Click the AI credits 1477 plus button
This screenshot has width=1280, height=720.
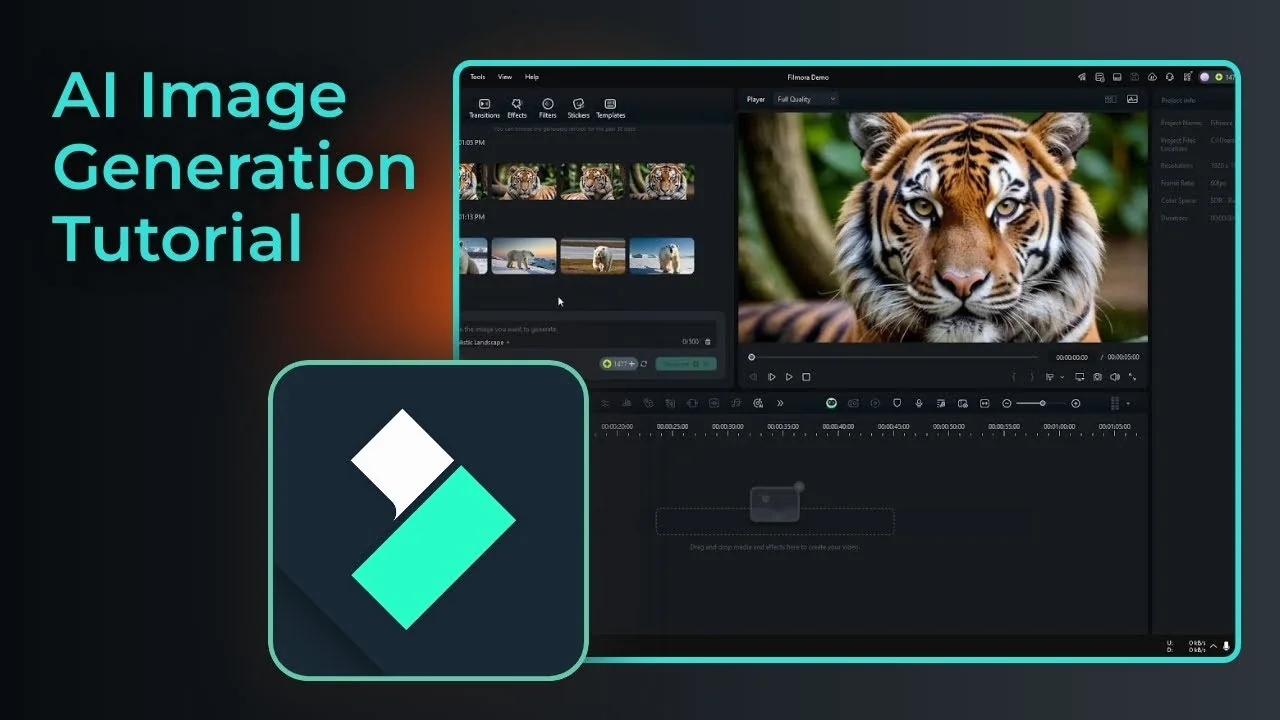tap(619, 364)
